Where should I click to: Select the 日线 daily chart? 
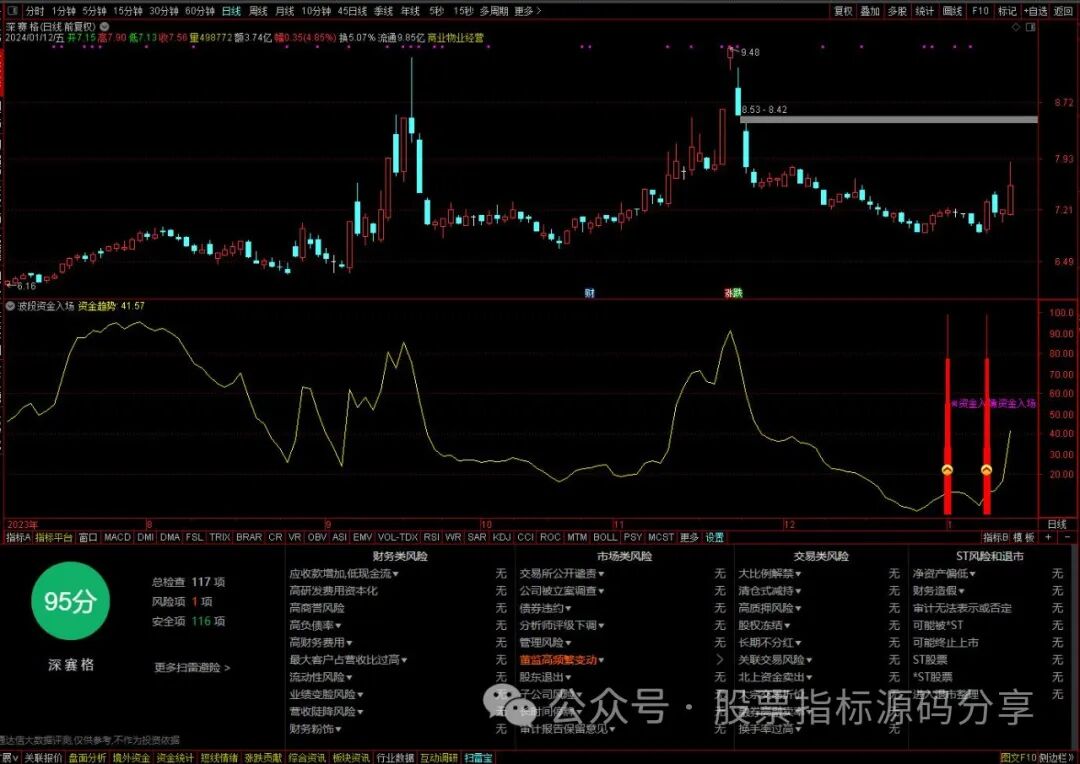[x=231, y=11]
